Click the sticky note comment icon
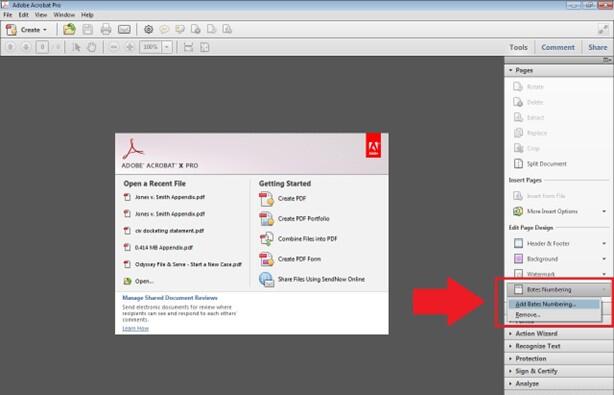Screen dimensions: 614x395 pyautogui.click(x=164, y=29)
